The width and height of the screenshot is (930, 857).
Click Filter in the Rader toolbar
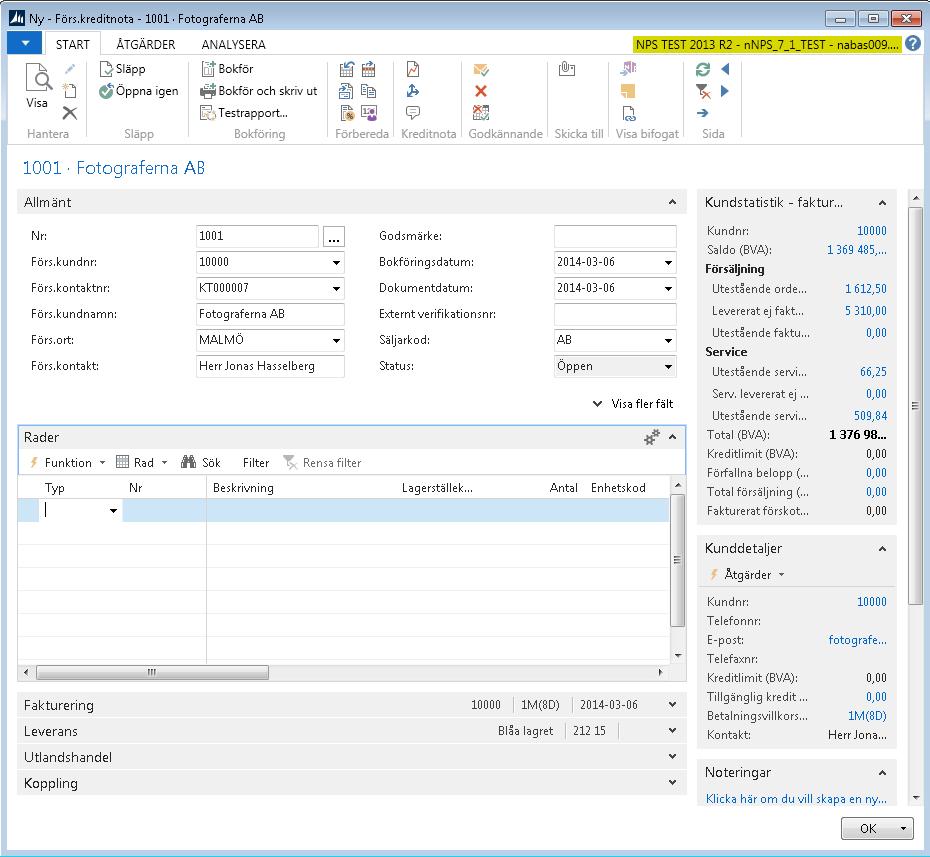256,463
